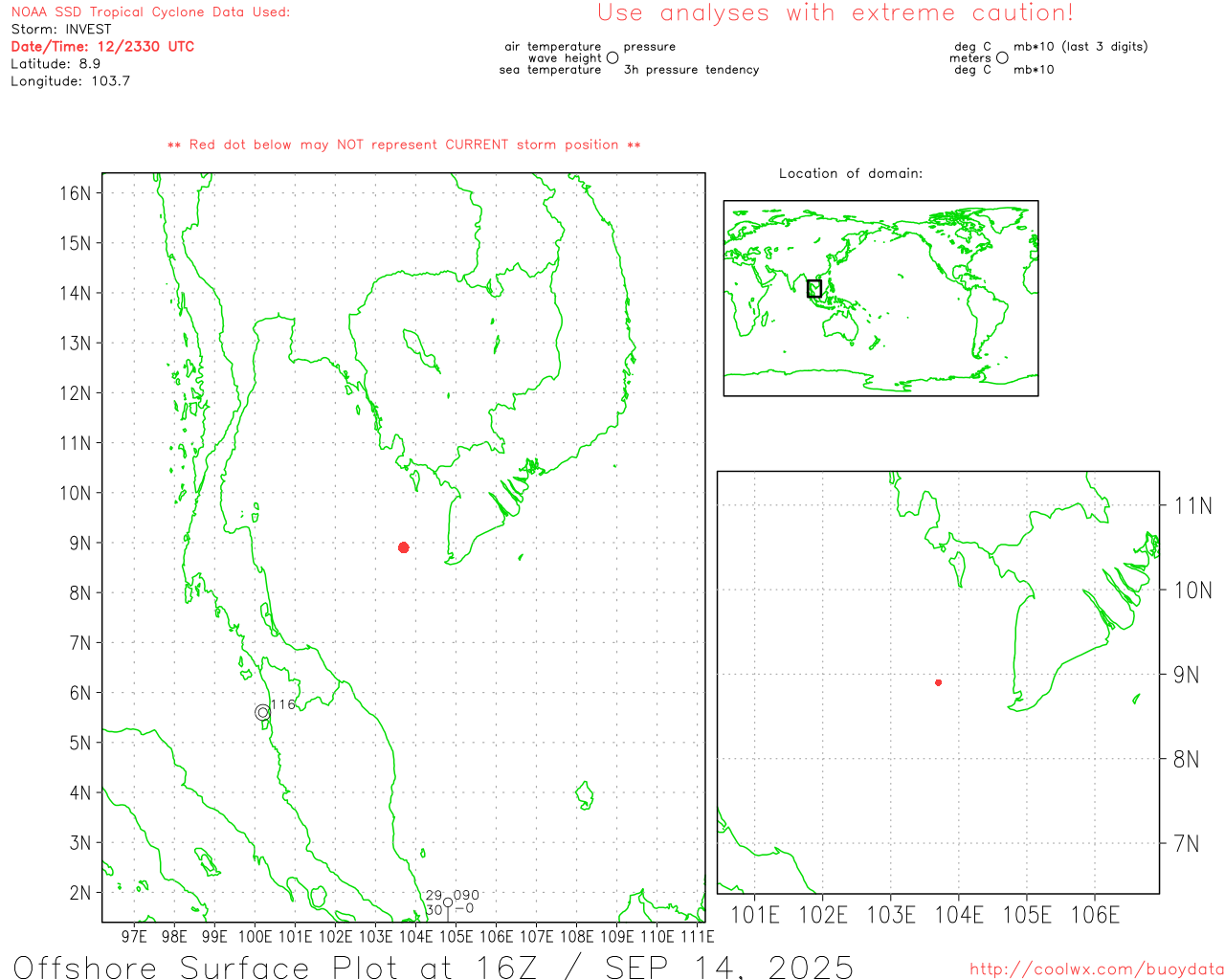
Task: Click the legend station circle beside 'wave height'
Action: click(x=612, y=57)
